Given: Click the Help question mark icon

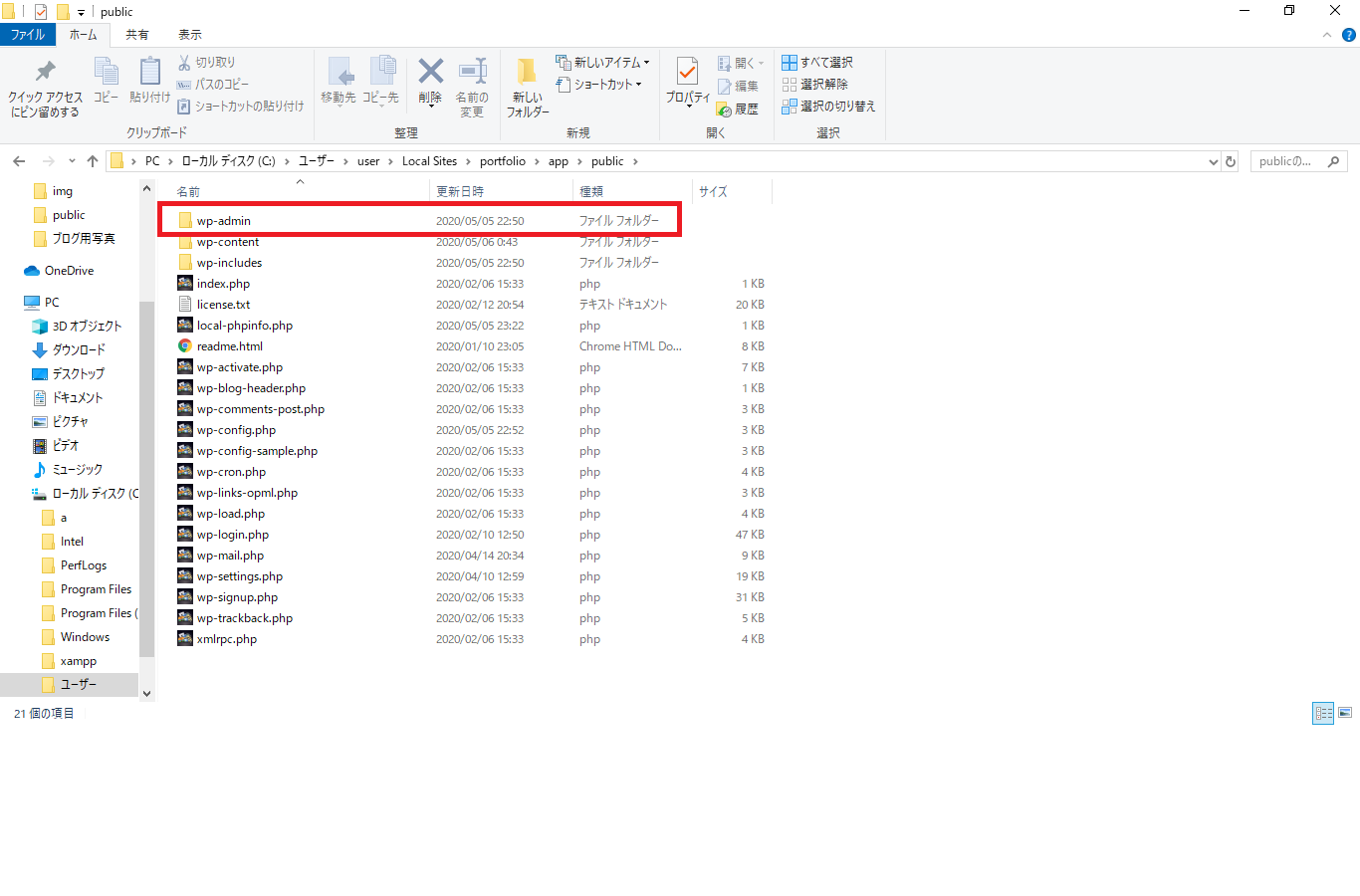Looking at the screenshot, I should [x=1349, y=35].
